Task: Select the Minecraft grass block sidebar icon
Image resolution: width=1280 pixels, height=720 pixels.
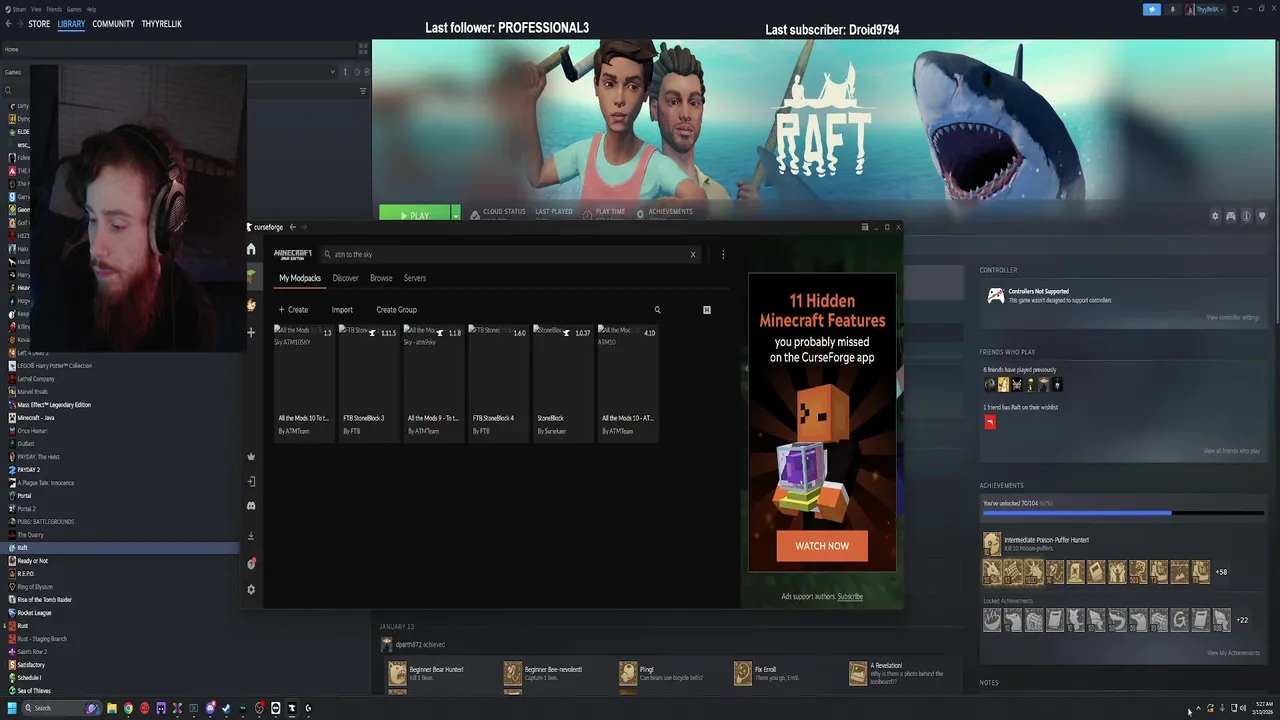Action: 251,275
